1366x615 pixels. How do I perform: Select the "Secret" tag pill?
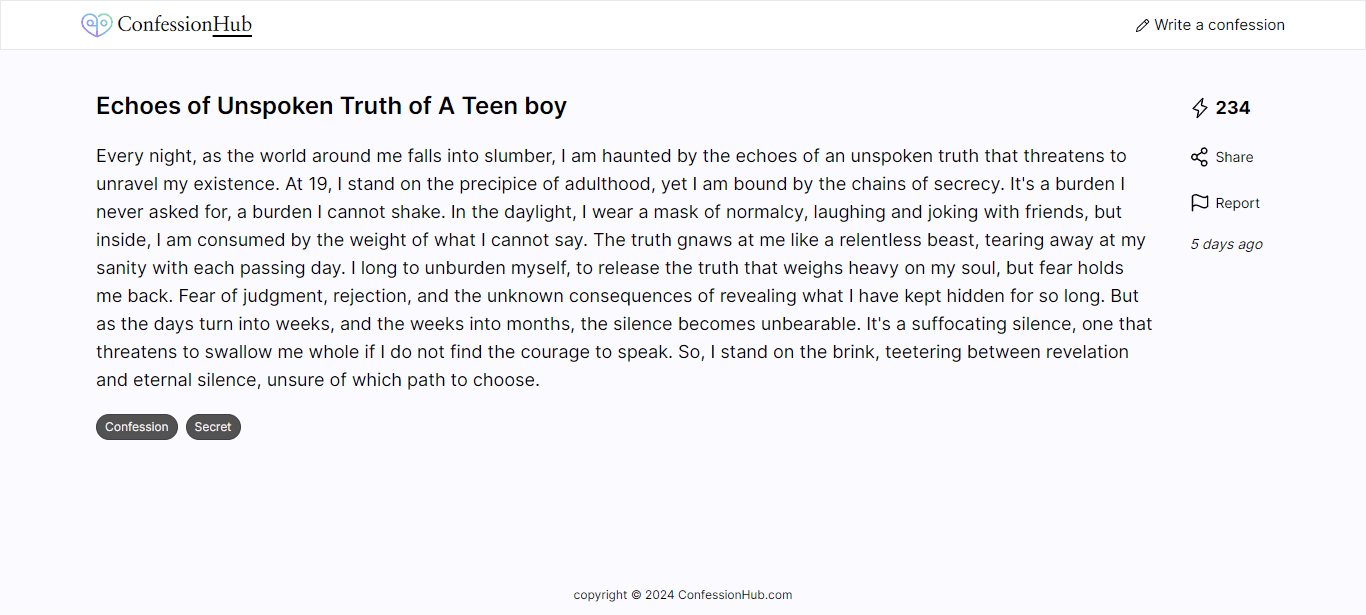pyautogui.click(x=213, y=427)
